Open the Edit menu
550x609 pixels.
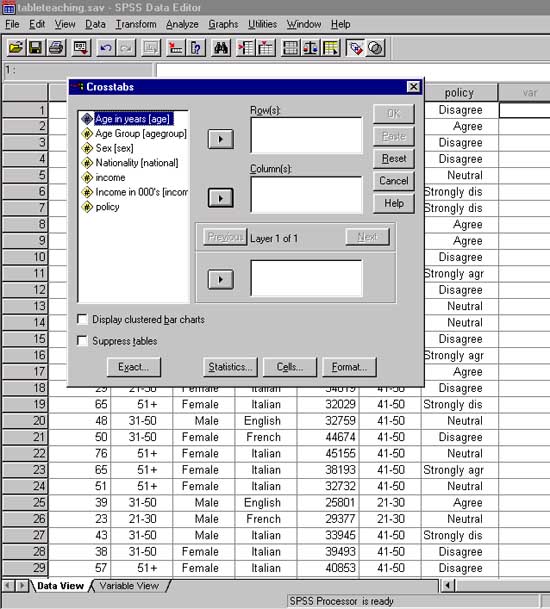tap(37, 24)
